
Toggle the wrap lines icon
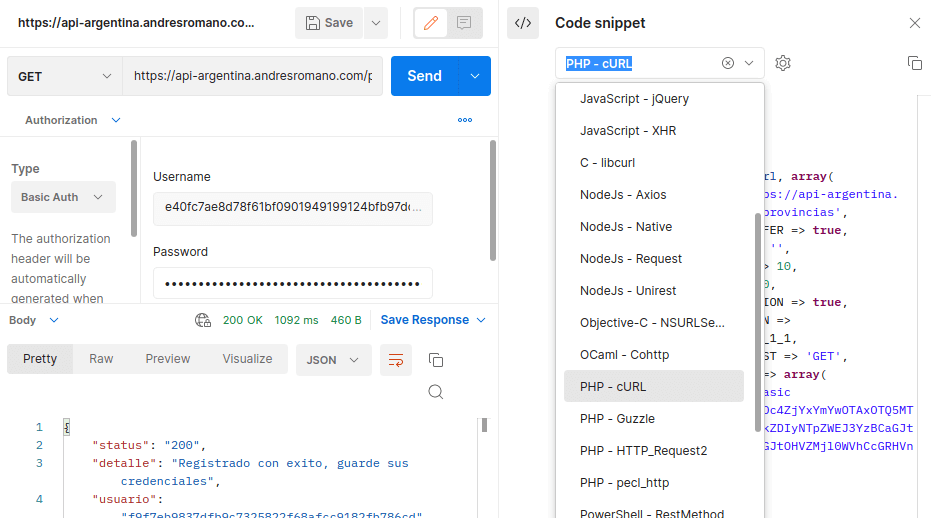tap(396, 360)
